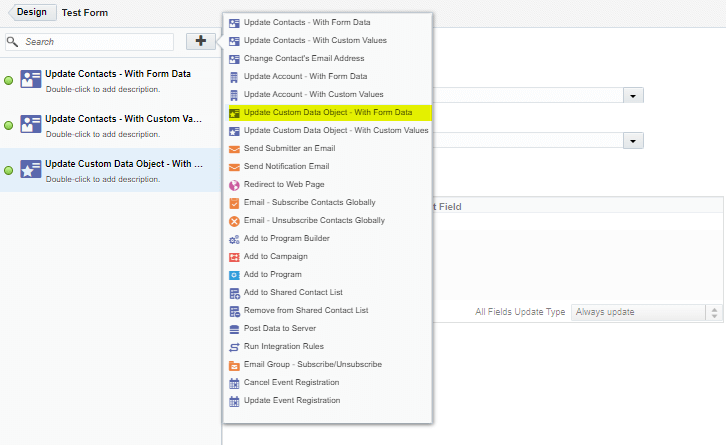This screenshot has width=726, height=445.
Task: Click checkmark icon for Email - Subscribe Contacts Globally
Action: pos(234,203)
